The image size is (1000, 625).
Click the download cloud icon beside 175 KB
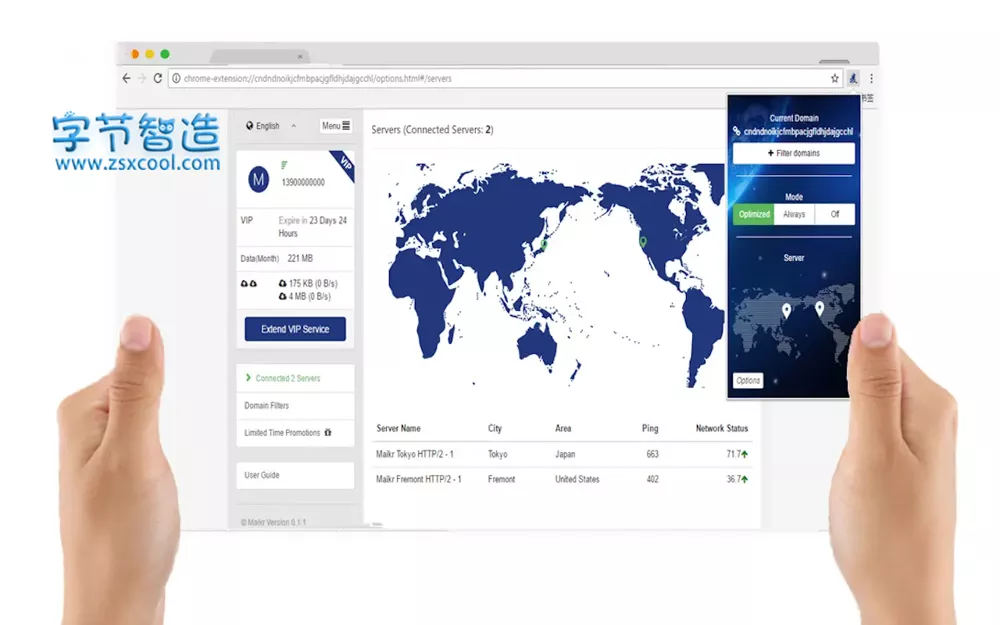click(282, 283)
